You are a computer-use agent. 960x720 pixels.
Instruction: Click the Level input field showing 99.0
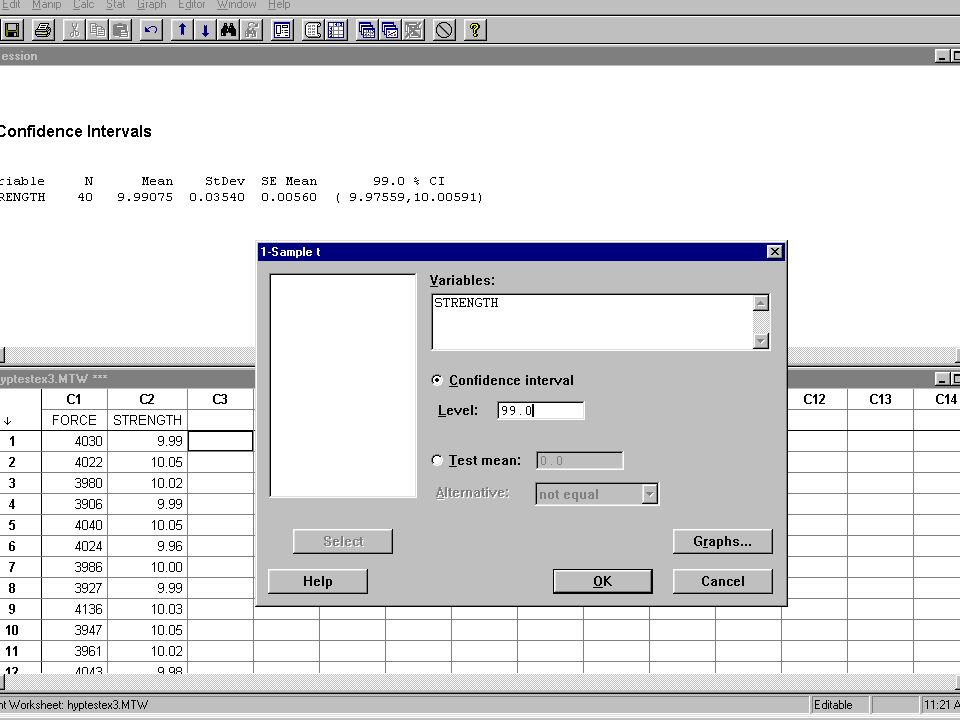(x=541, y=410)
